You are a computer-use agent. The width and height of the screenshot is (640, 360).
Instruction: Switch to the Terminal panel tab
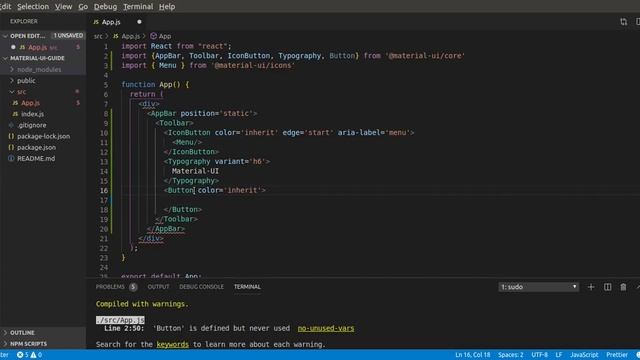[x=247, y=287]
